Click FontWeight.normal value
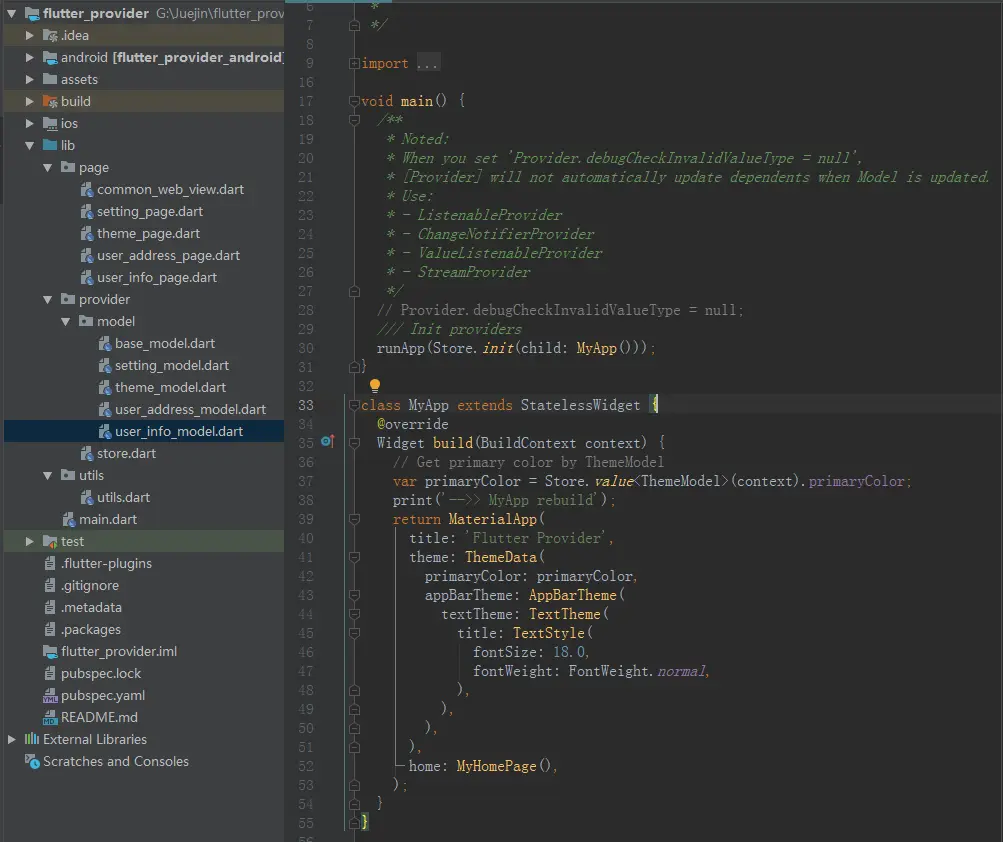Viewport: 1003px width, 842px height. [x=636, y=671]
